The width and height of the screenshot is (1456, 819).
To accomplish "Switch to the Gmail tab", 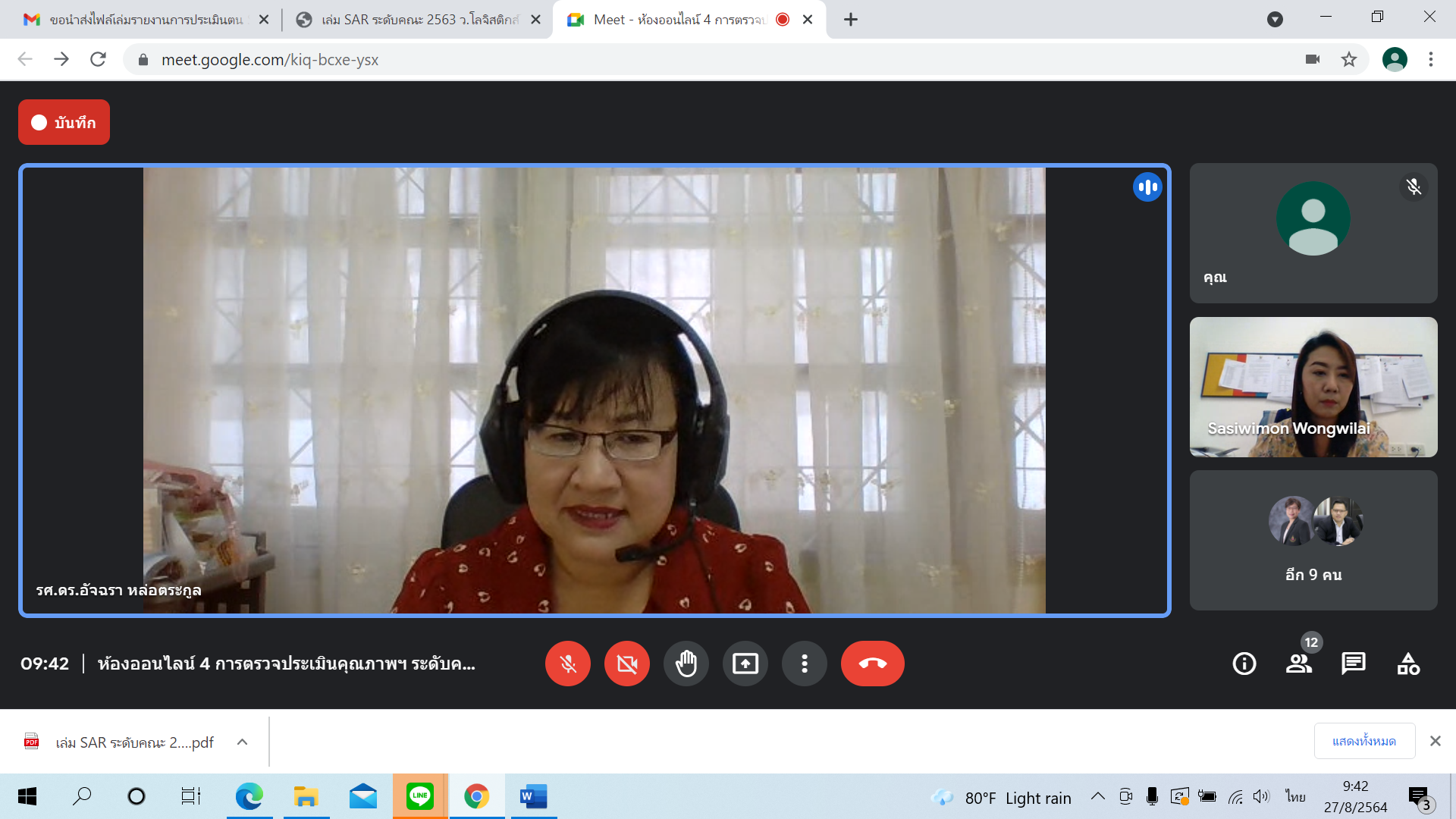I will pos(144,20).
